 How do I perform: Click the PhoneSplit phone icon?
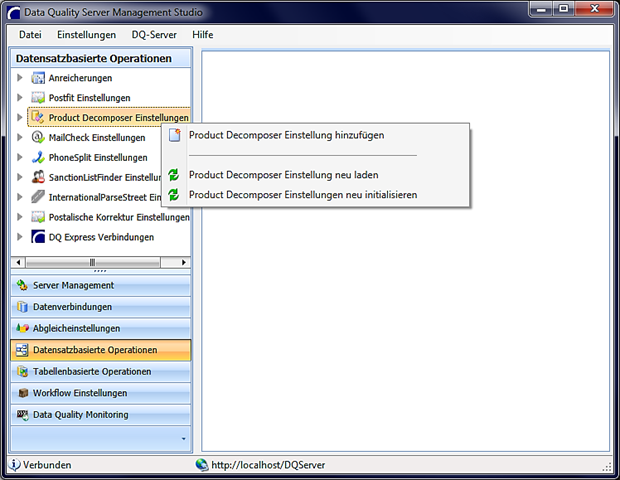(38, 157)
